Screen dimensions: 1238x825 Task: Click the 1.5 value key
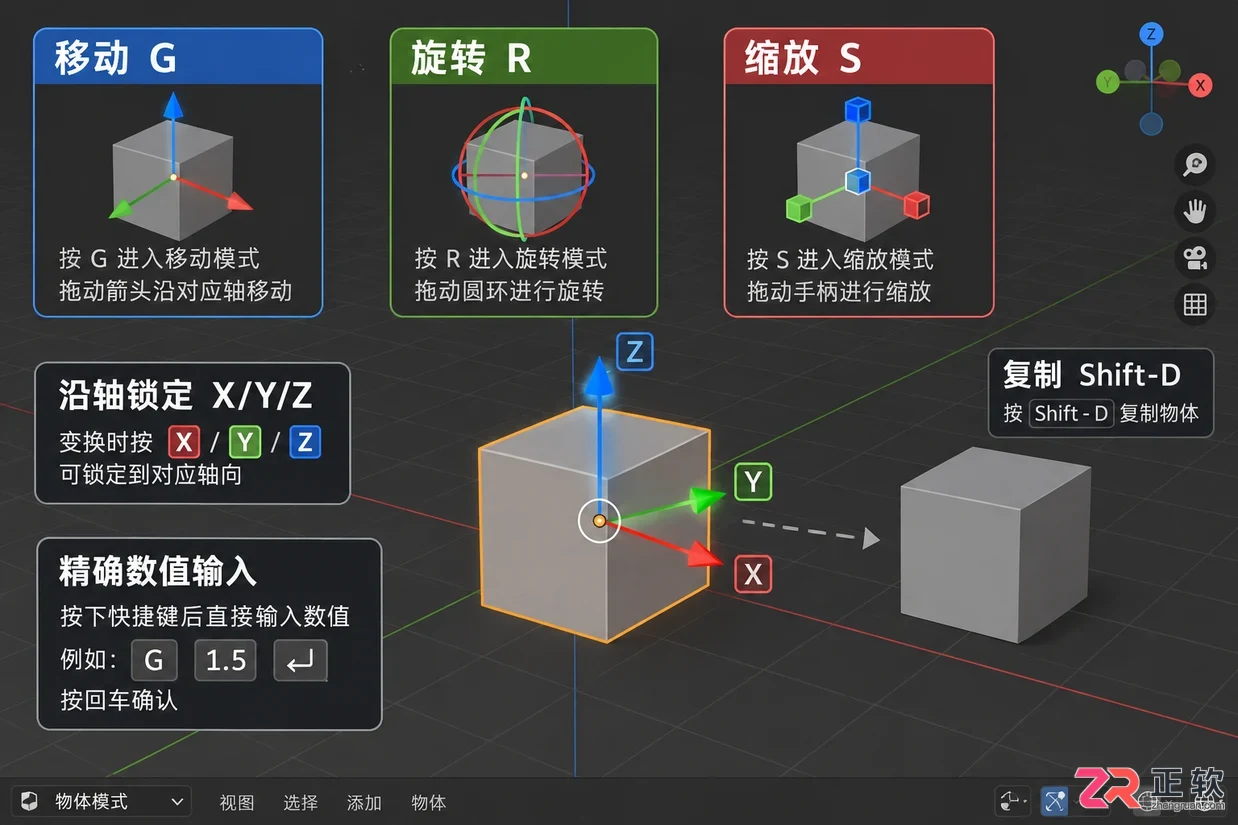pyautogui.click(x=226, y=660)
